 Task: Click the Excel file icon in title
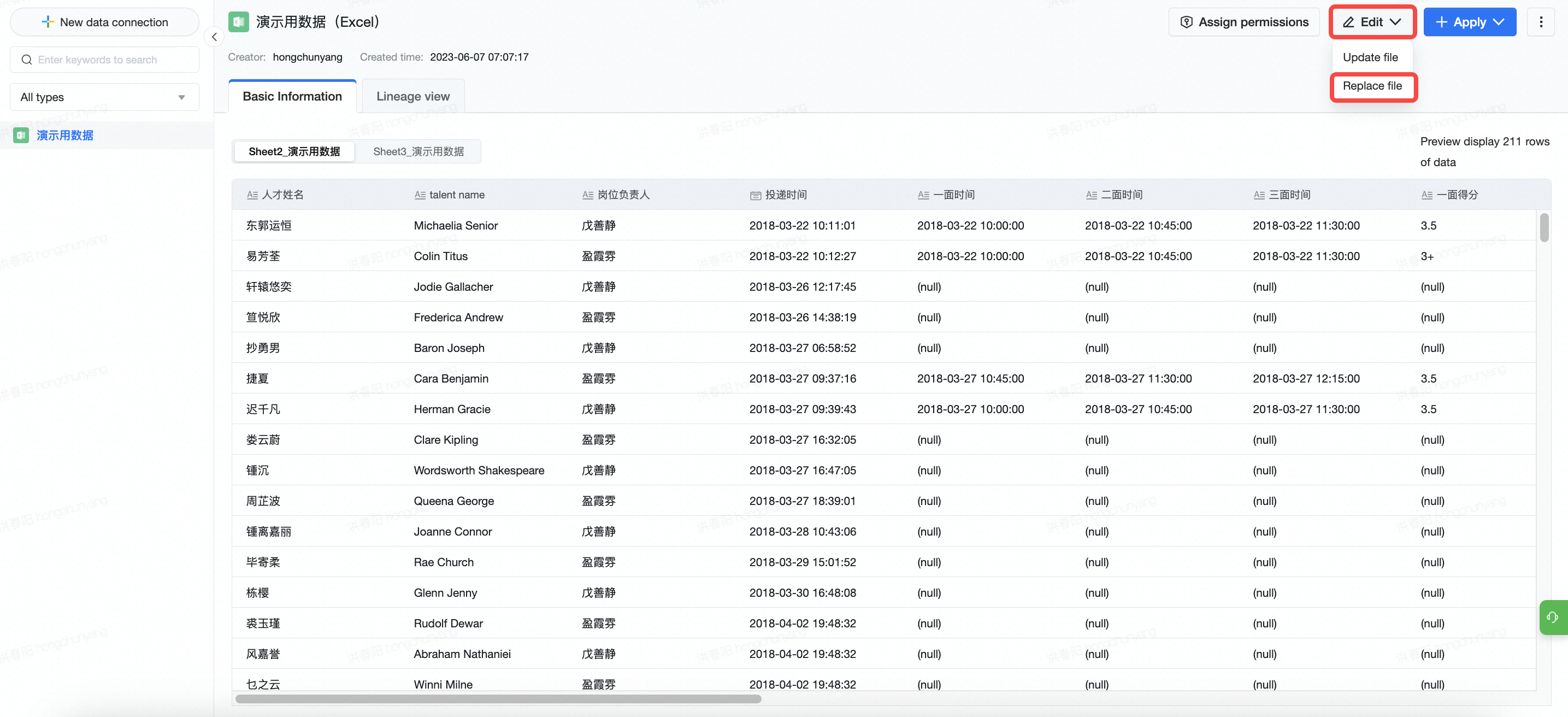pyautogui.click(x=238, y=22)
